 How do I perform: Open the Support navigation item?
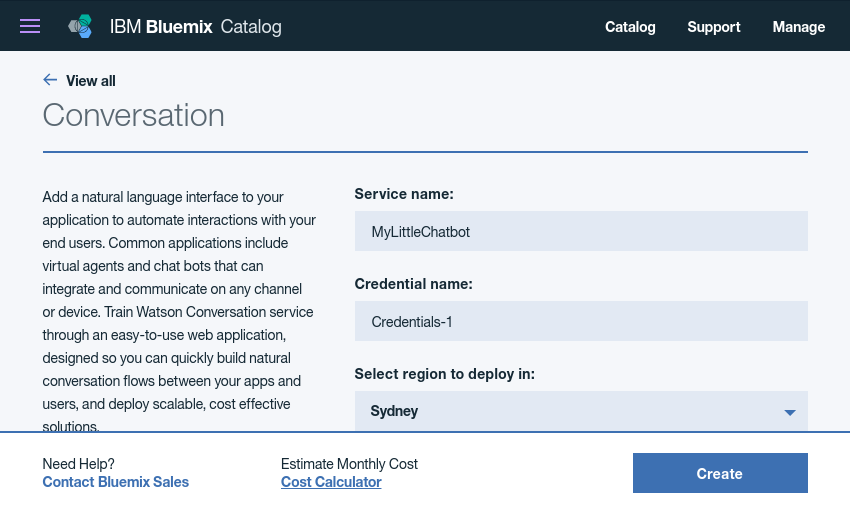coord(714,27)
